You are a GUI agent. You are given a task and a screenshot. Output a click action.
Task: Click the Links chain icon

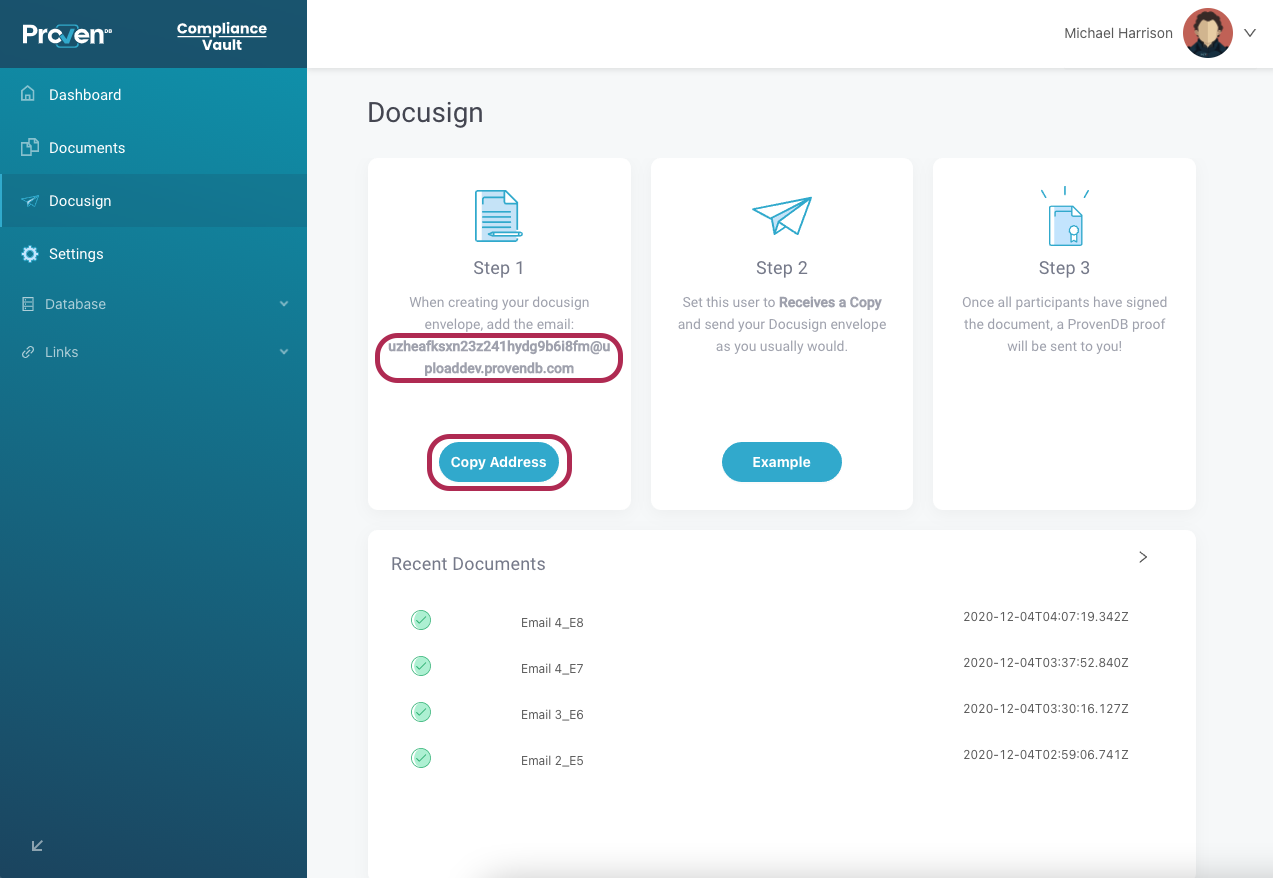tap(28, 352)
